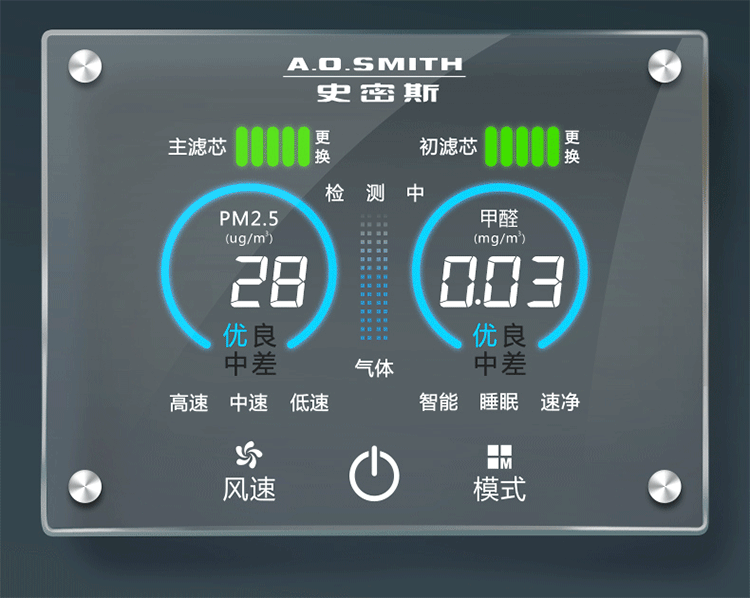Screen dimensions: 750x598
Task: Click the A.O.SMITH brand logo
Action: 375,64
